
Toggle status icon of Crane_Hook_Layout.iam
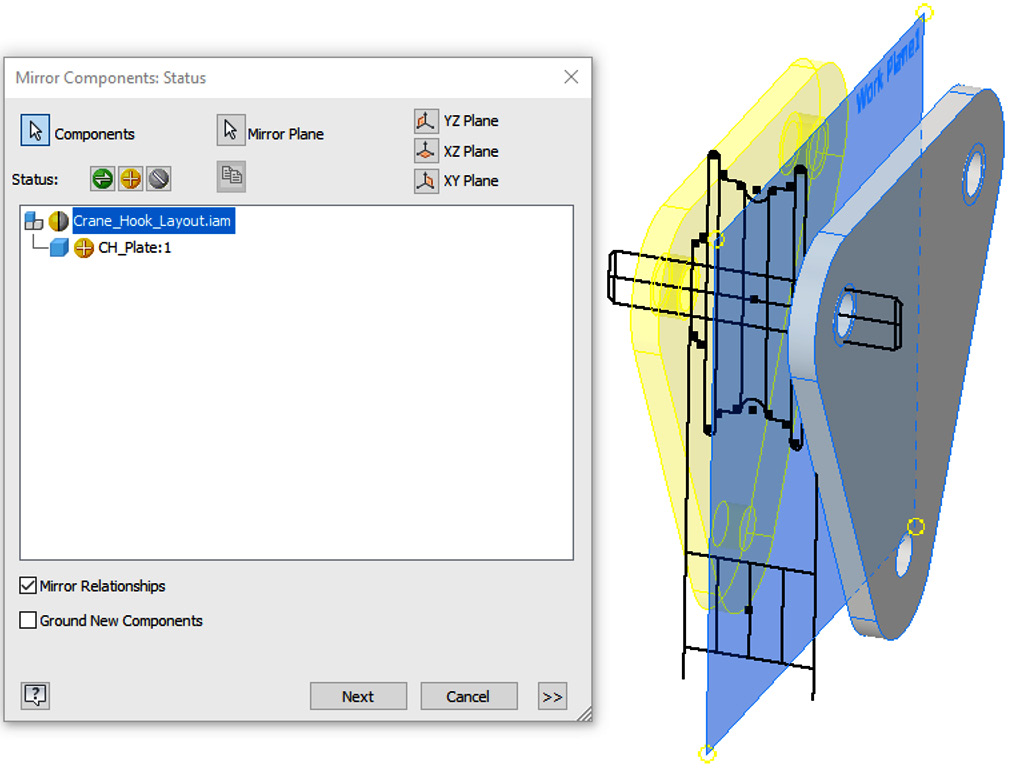tap(59, 221)
